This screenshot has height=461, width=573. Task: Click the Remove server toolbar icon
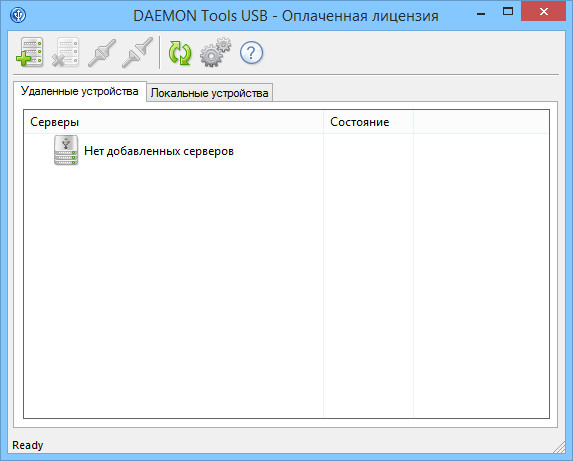click(x=66, y=52)
